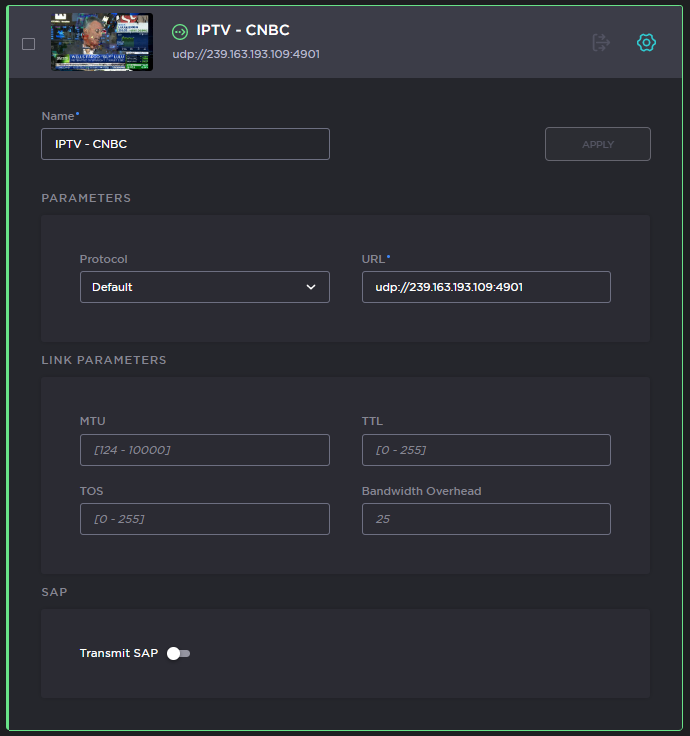Image resolution: width=690 pixels, height=736 pixels.
Task: Select the Bandwidth Overhead field
Action: pyautogui.click(x=485, y=519)
